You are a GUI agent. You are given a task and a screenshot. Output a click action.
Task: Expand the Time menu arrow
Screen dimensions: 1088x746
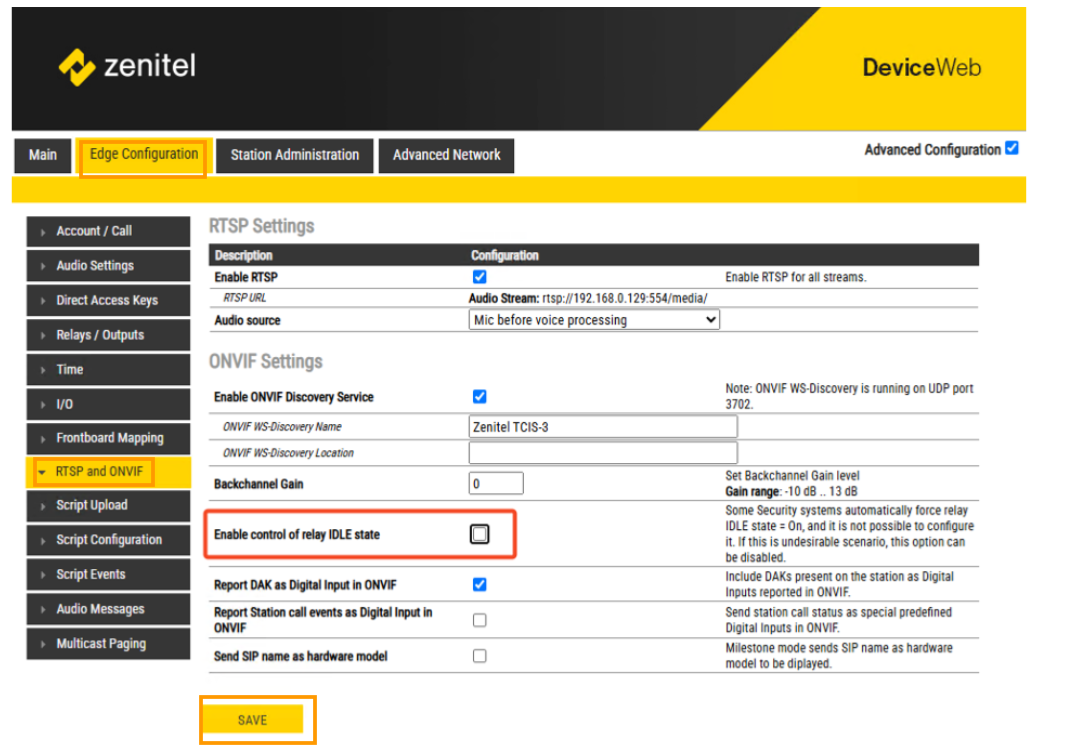[x=43, y=371]
